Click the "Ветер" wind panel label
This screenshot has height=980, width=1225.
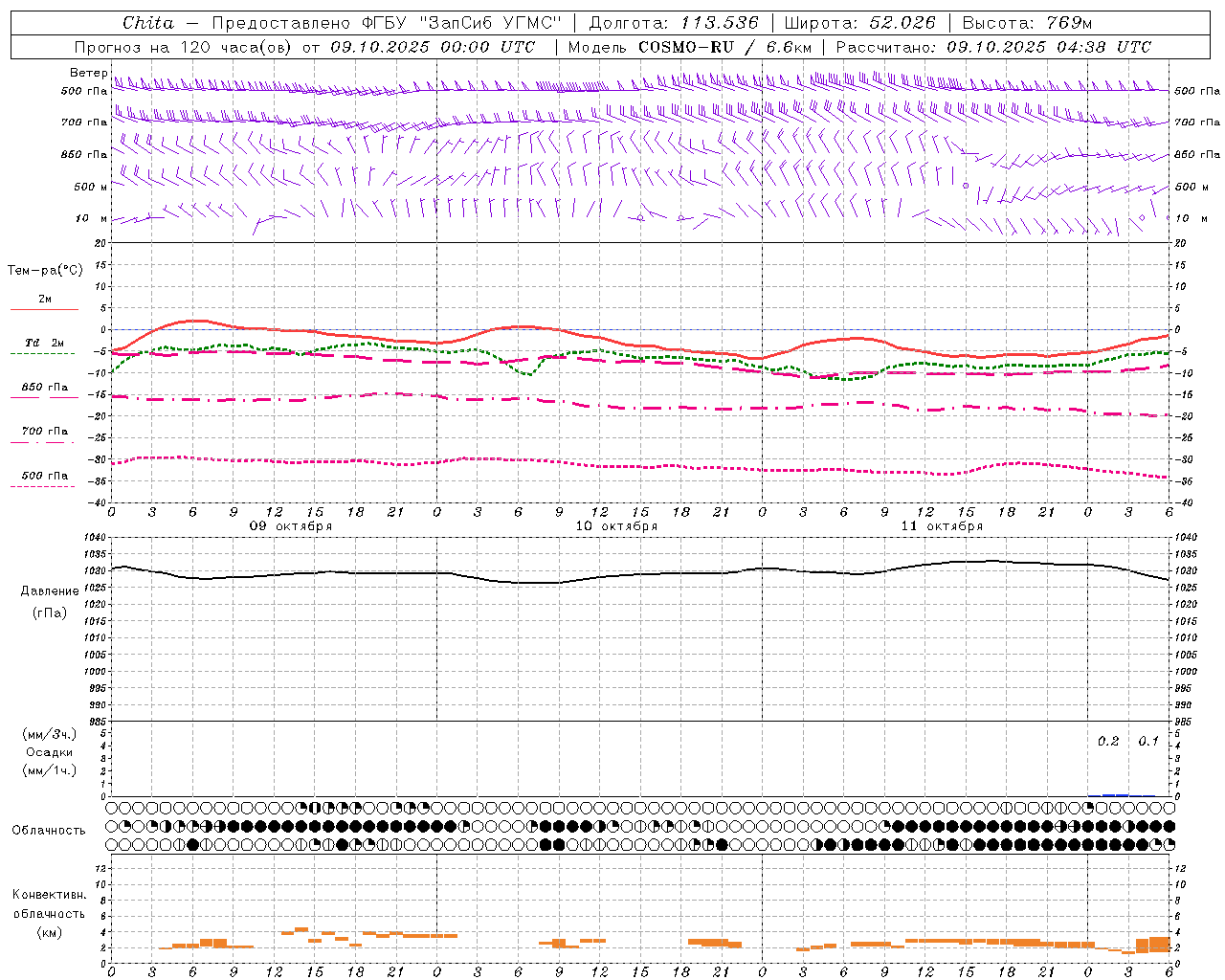pyautogui.click(x=88, y=73)
